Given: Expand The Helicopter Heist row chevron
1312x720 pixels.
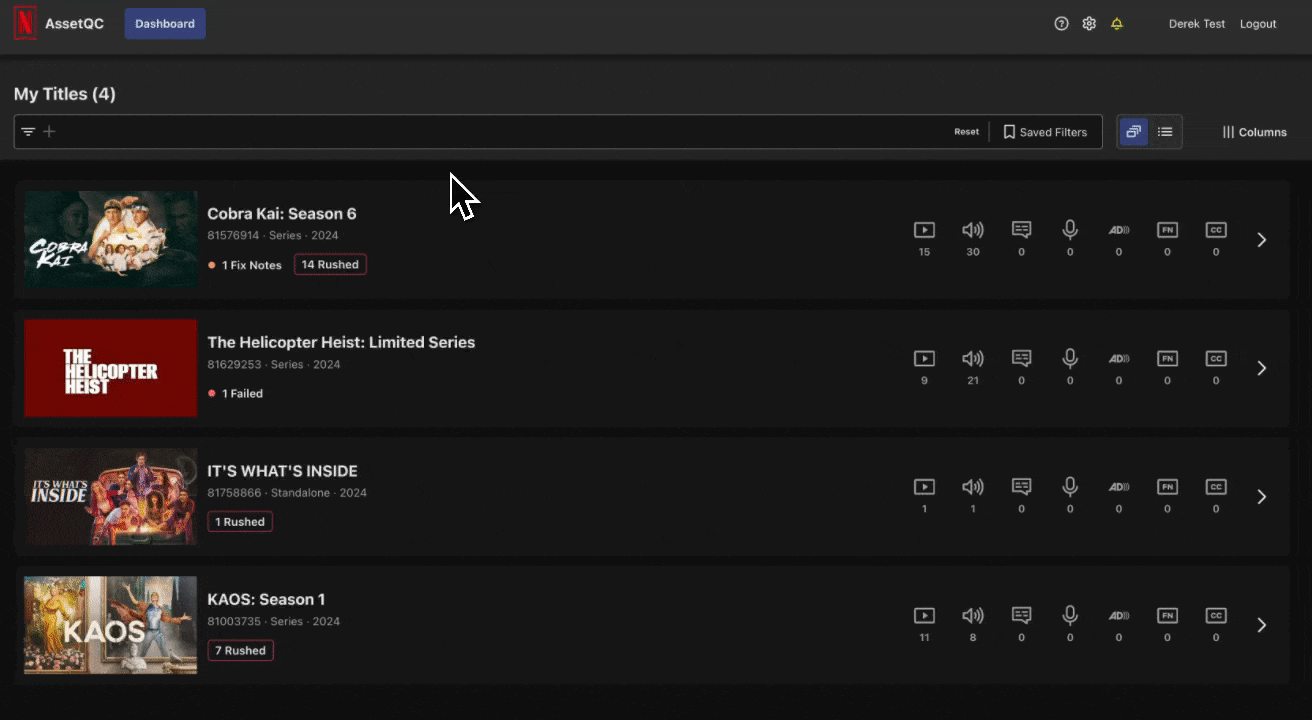Looking at the screenshot, I should pyautogui.click(x=1262, y=368).
